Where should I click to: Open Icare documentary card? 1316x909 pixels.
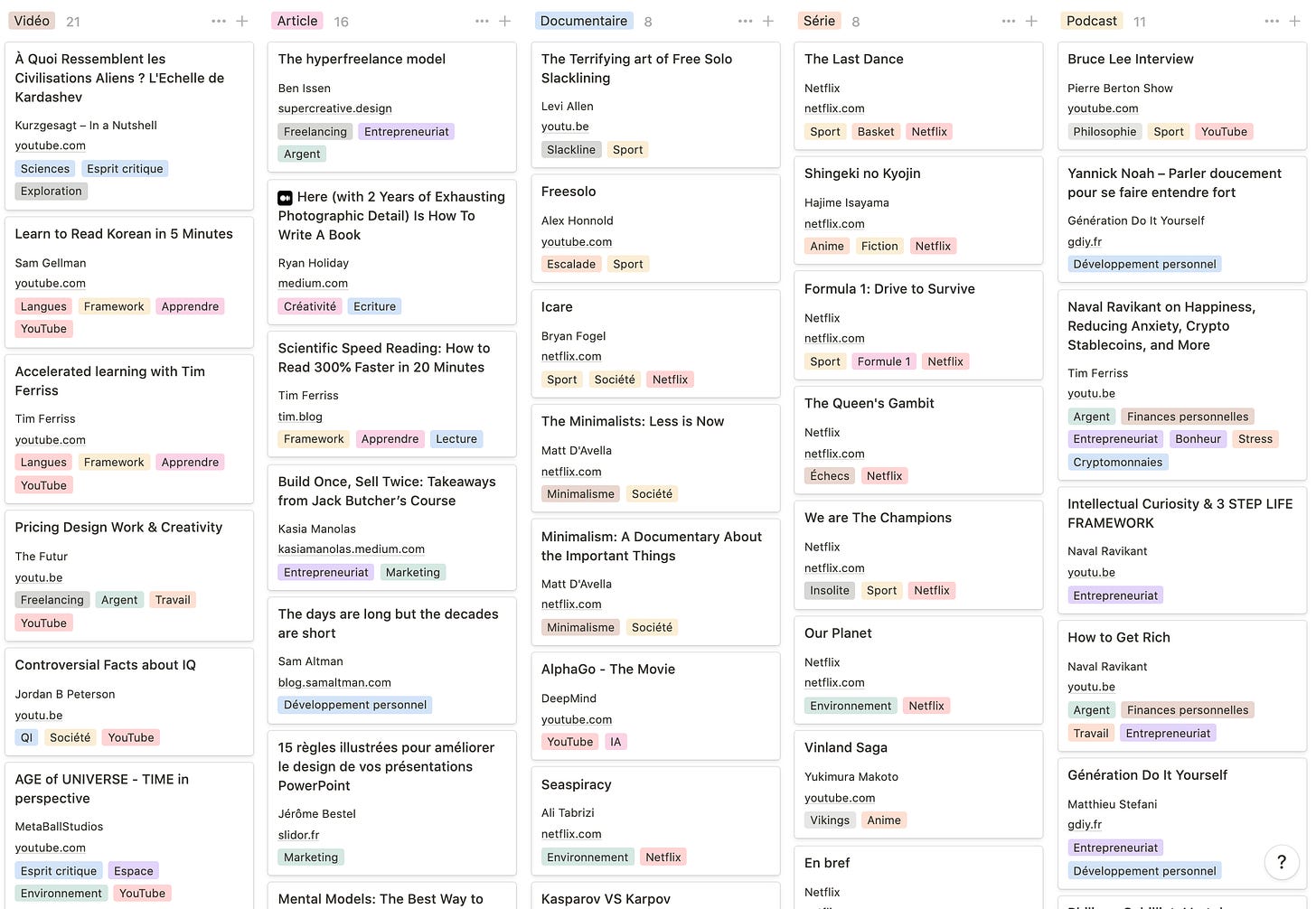tap(655, 343)
